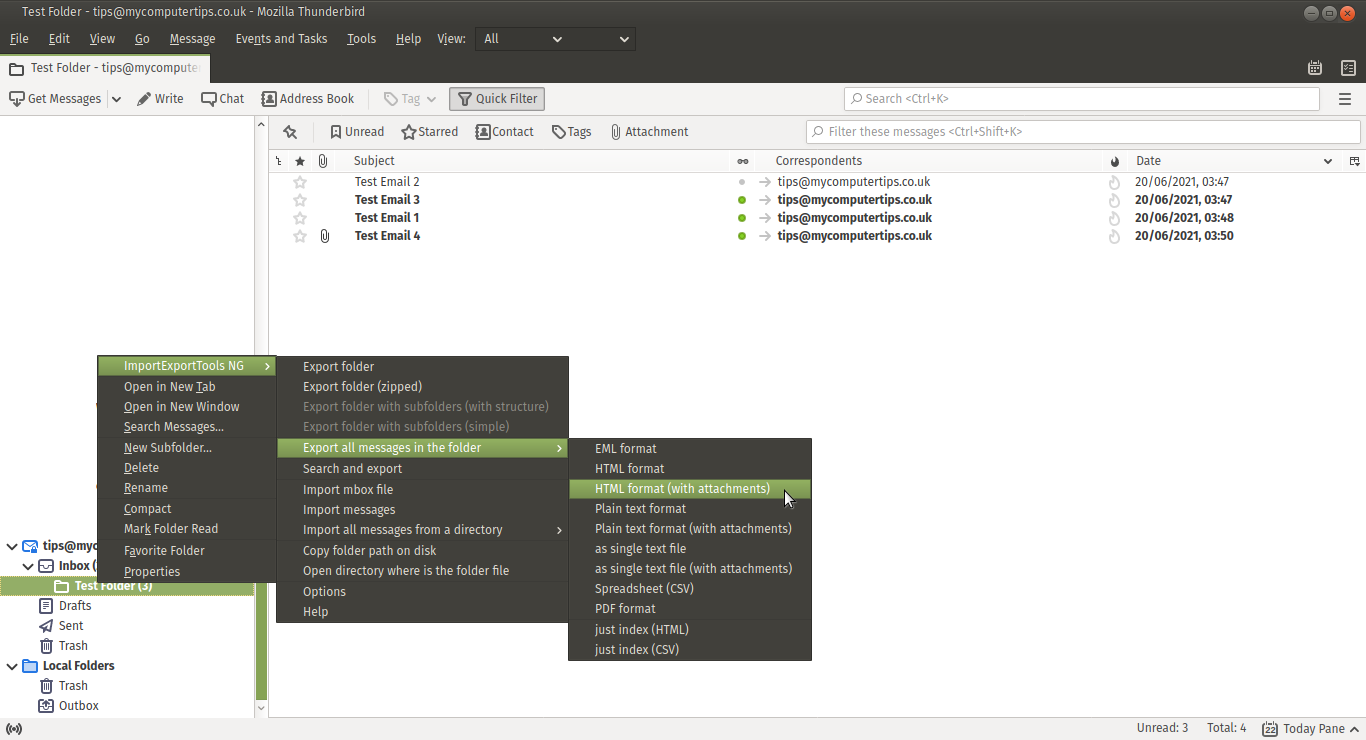Click the online status indicator in the status bar
This screenshot has height=740, width=1366.
click(14, 729)
